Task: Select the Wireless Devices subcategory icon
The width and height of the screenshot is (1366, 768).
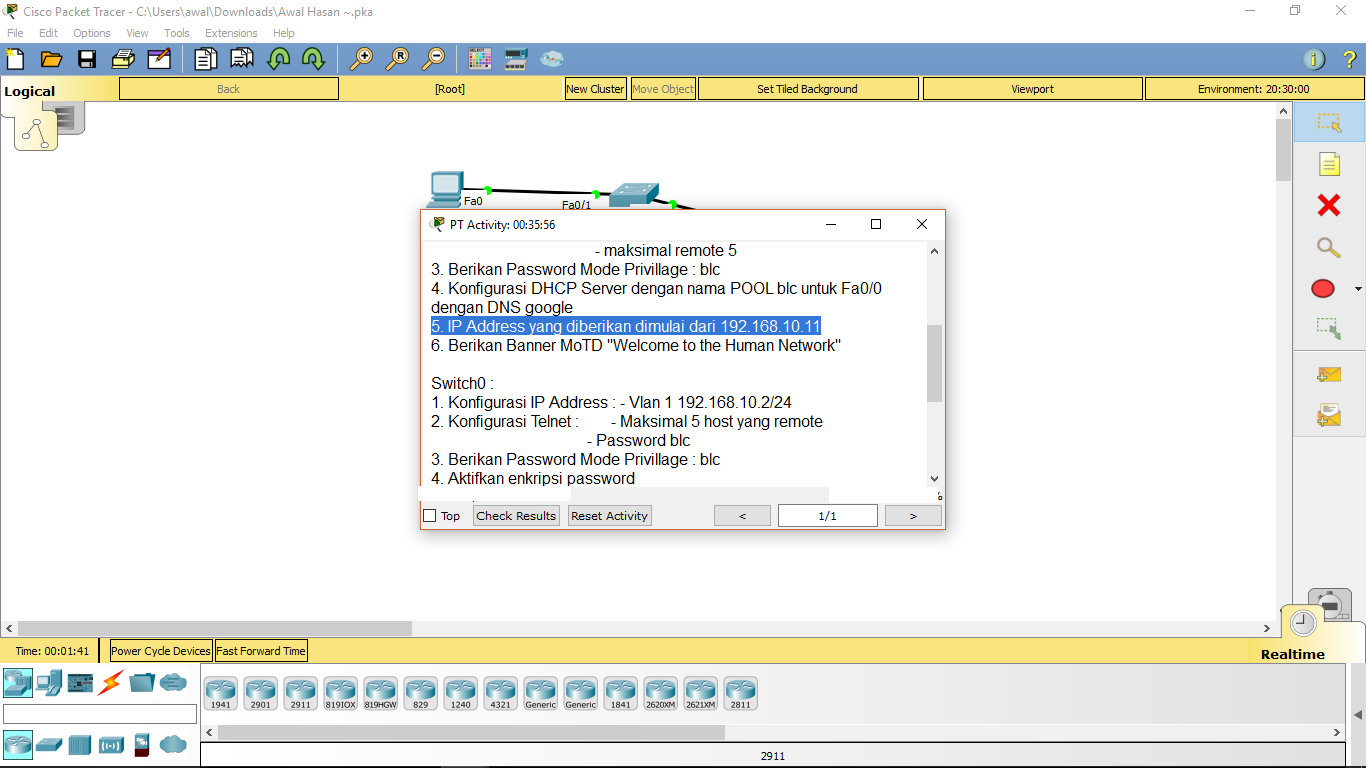Action: (111, 745)
